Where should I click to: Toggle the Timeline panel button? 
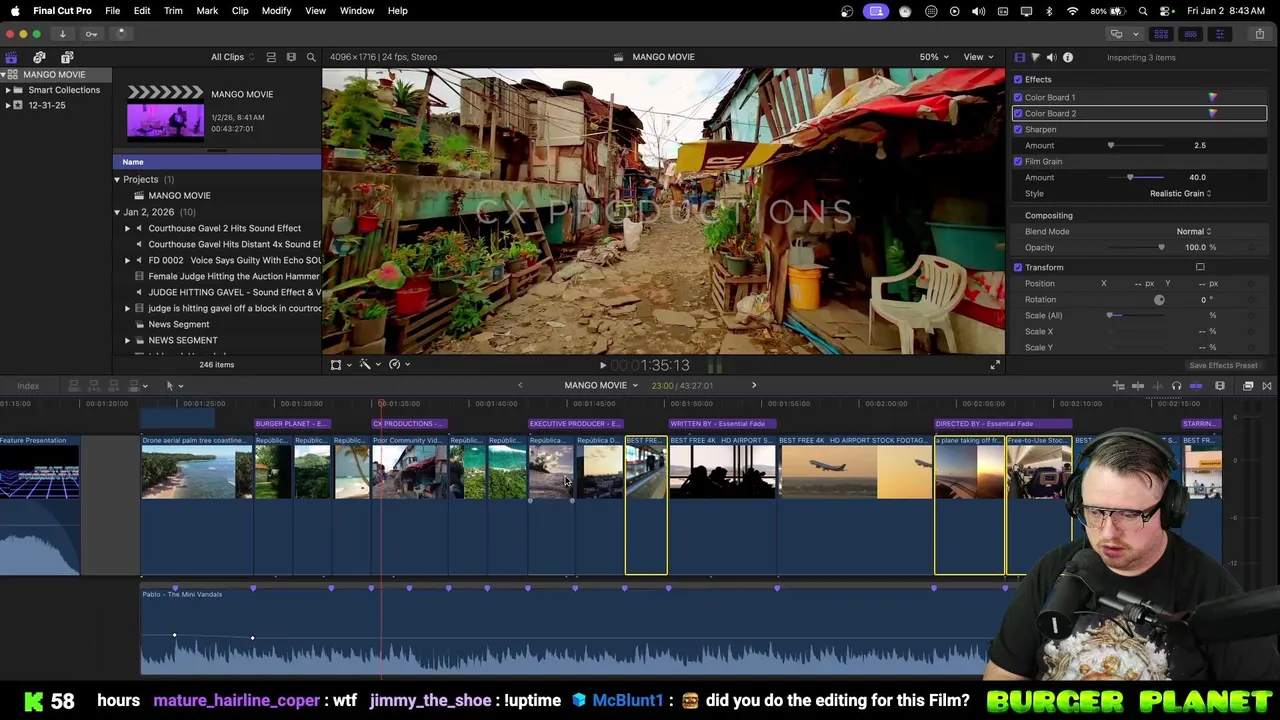pyautogui.click(x=1190, y=34)
